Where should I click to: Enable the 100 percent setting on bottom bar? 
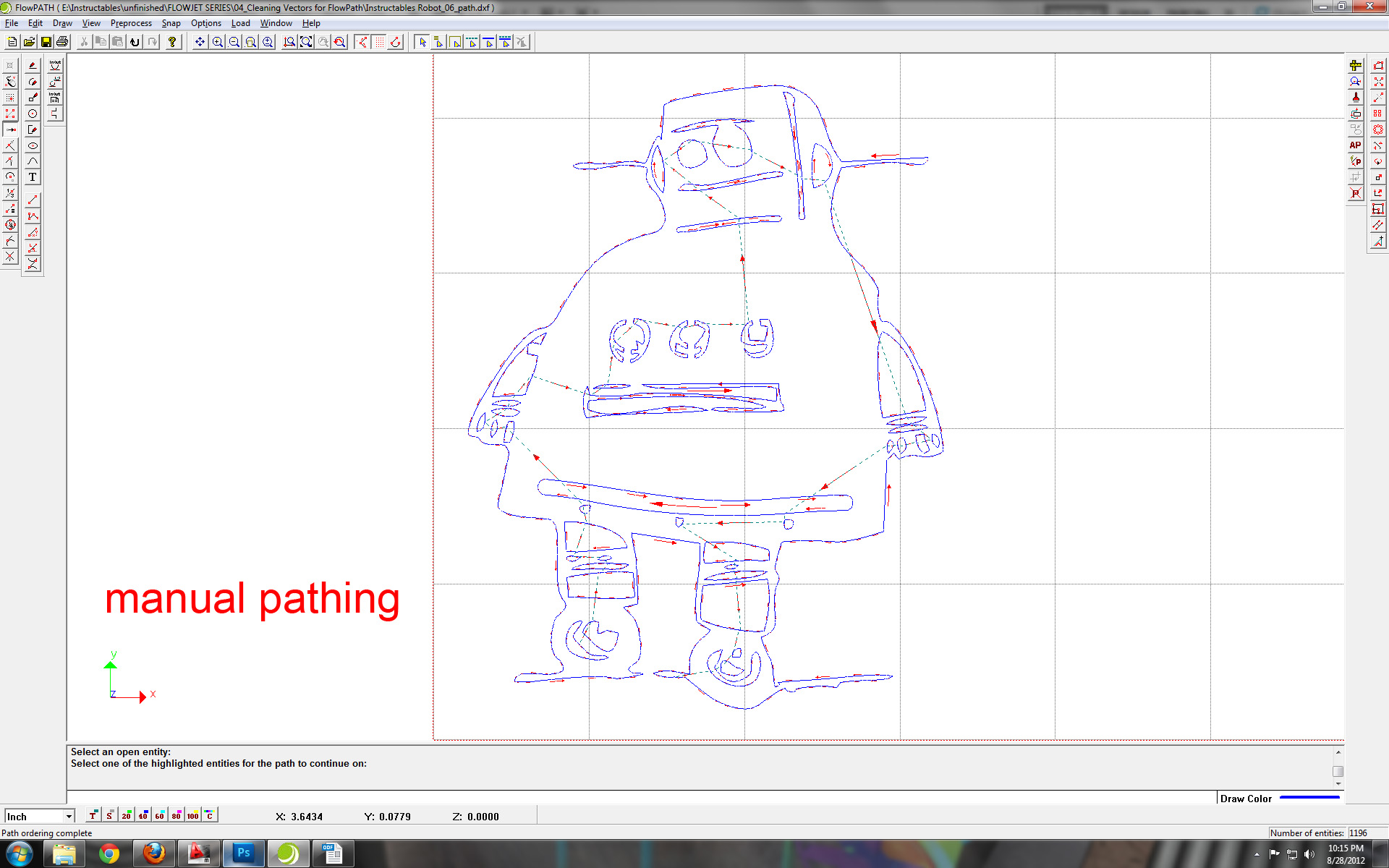(x=192, y=815)
